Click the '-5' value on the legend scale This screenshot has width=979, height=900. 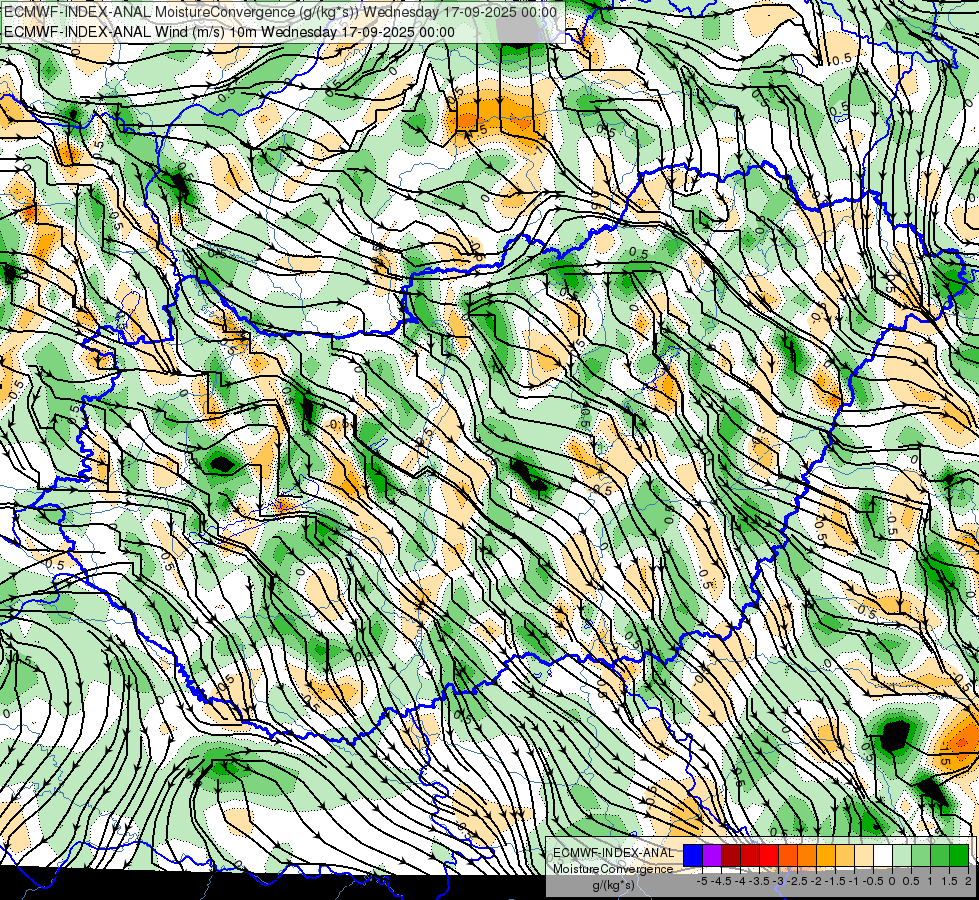coord(702,881)
